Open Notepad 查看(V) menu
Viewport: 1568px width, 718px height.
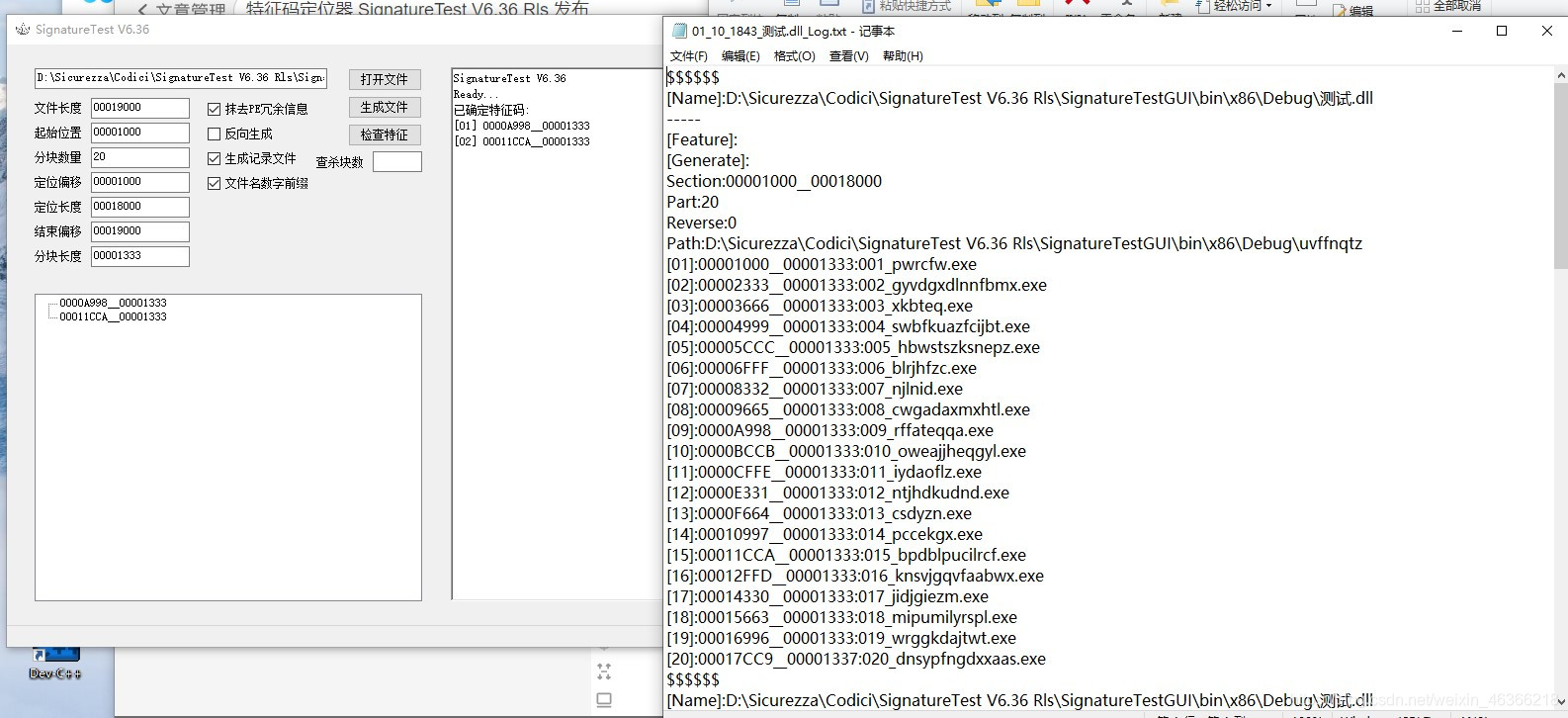849,56
